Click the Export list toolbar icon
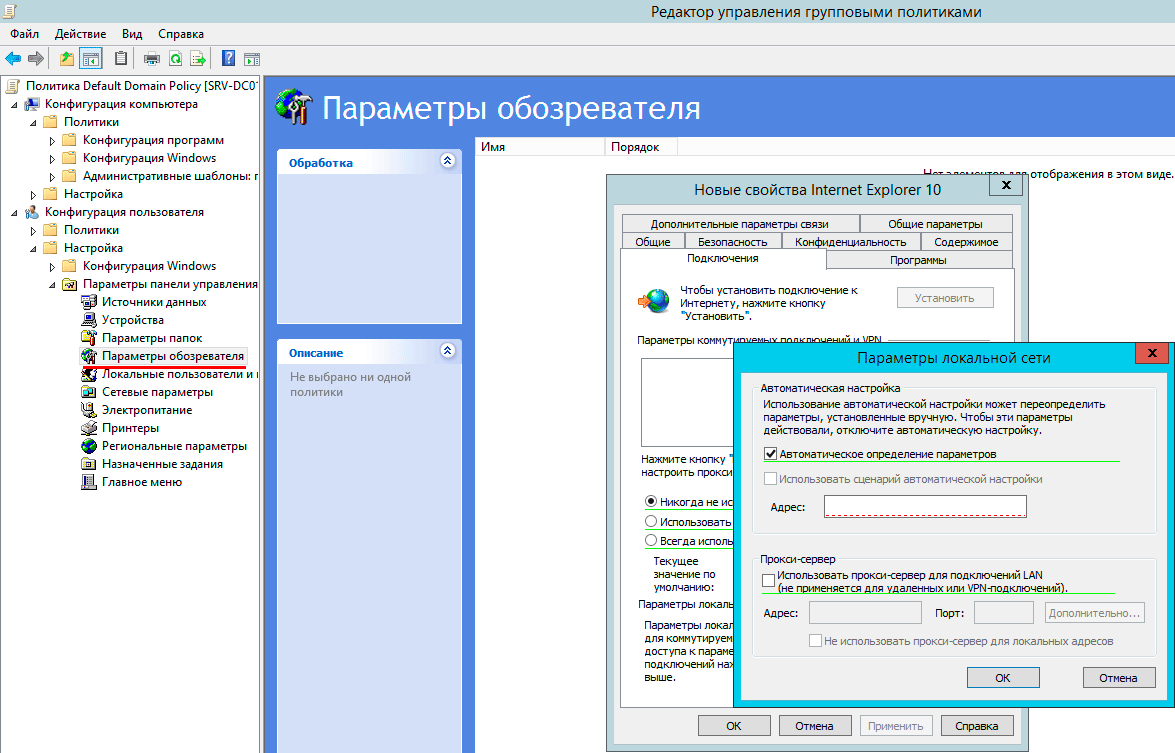Image resolution: width=1175 pixels, height=753 pixels. tap(198, 58)
